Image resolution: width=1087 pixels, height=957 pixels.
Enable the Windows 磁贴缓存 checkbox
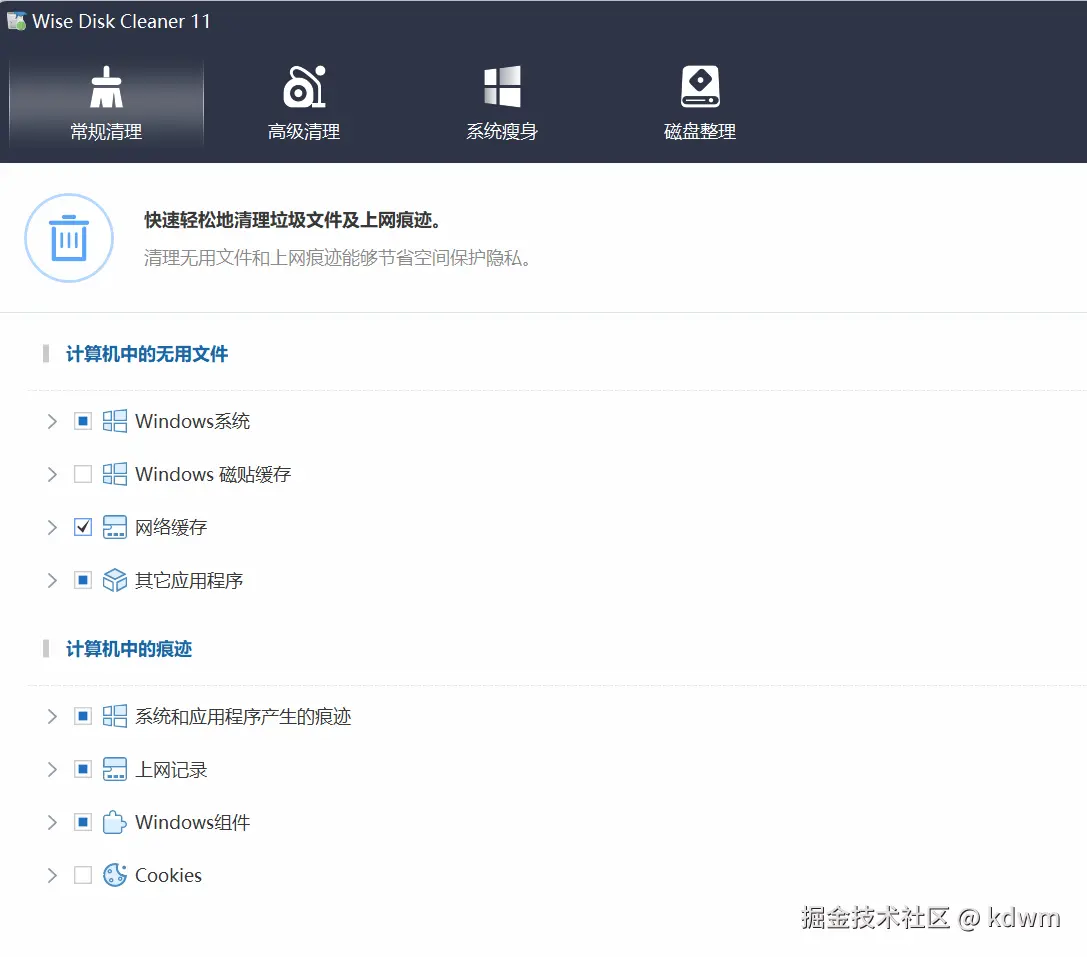(83, 474)
